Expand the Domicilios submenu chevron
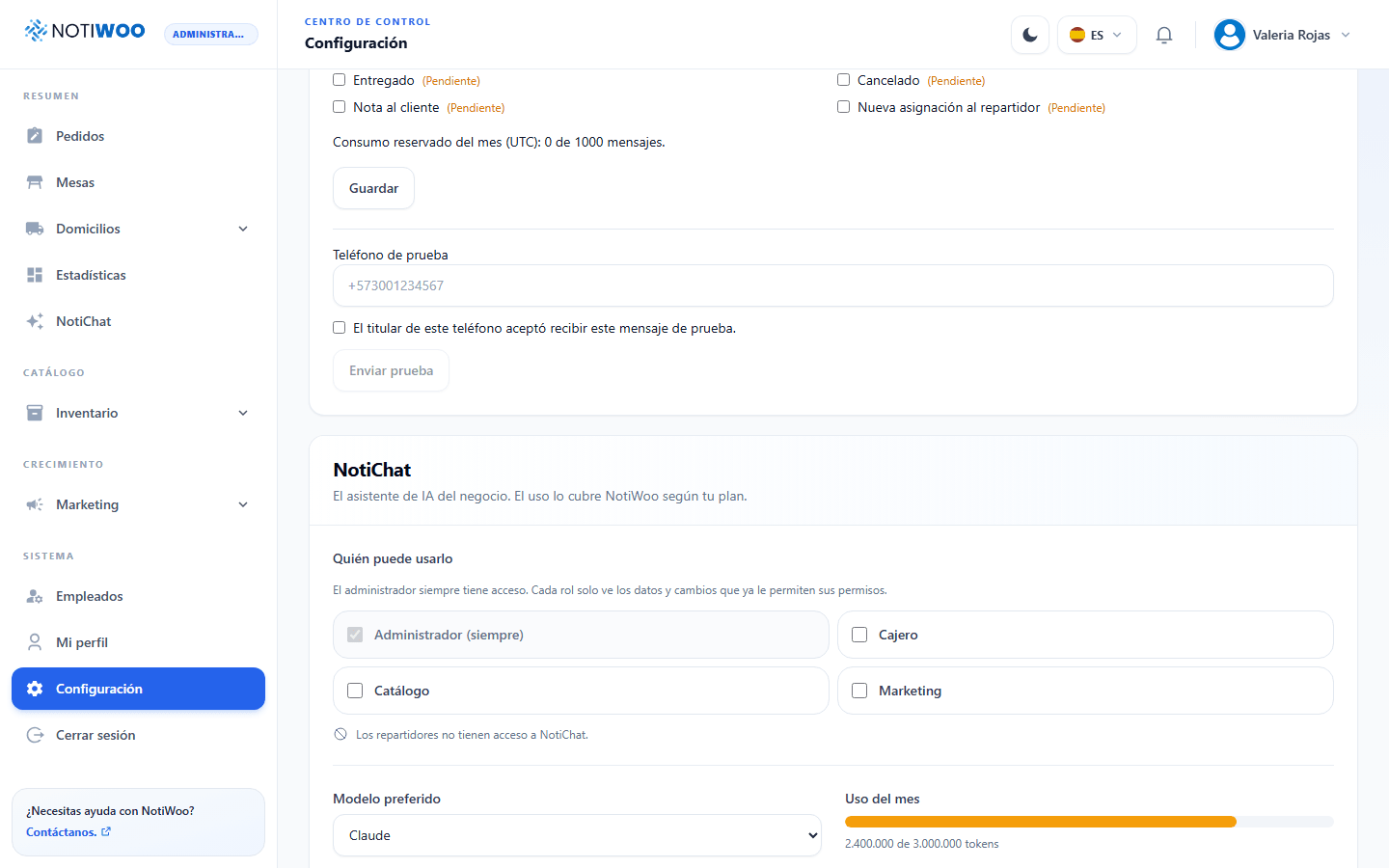 (x=243, y=229)
